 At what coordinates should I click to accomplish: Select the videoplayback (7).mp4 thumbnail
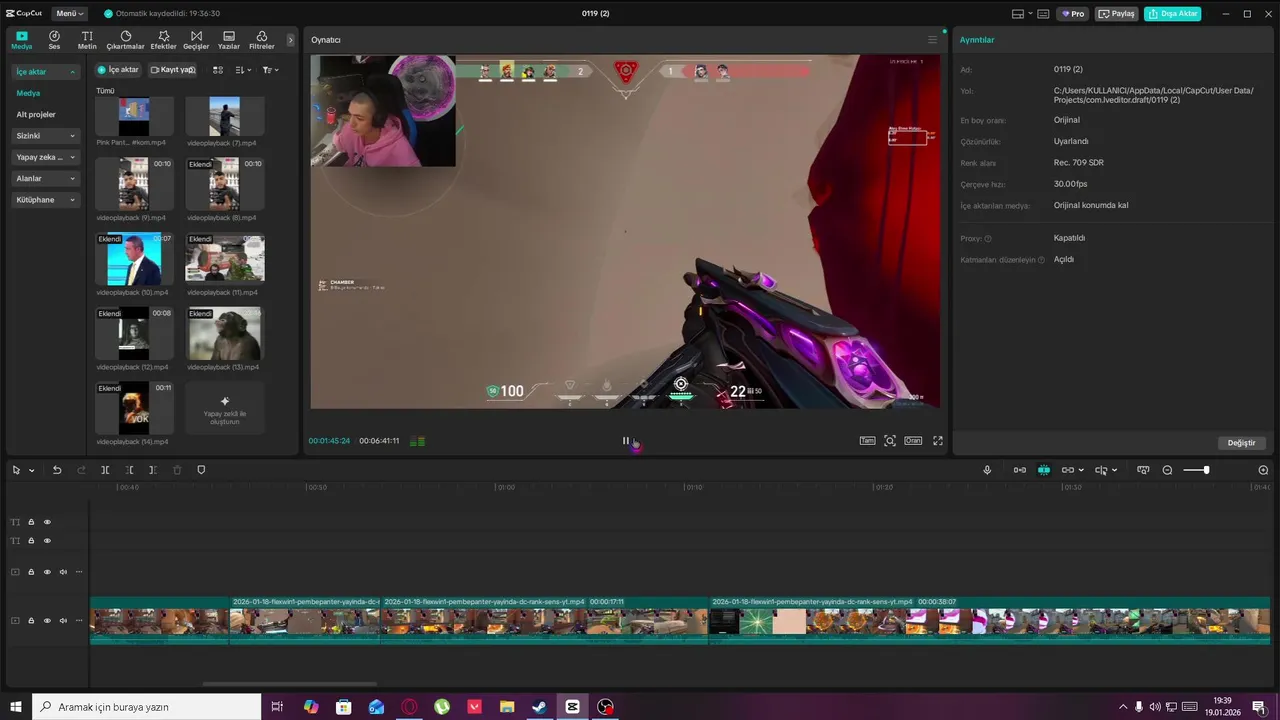pos(225,116)
